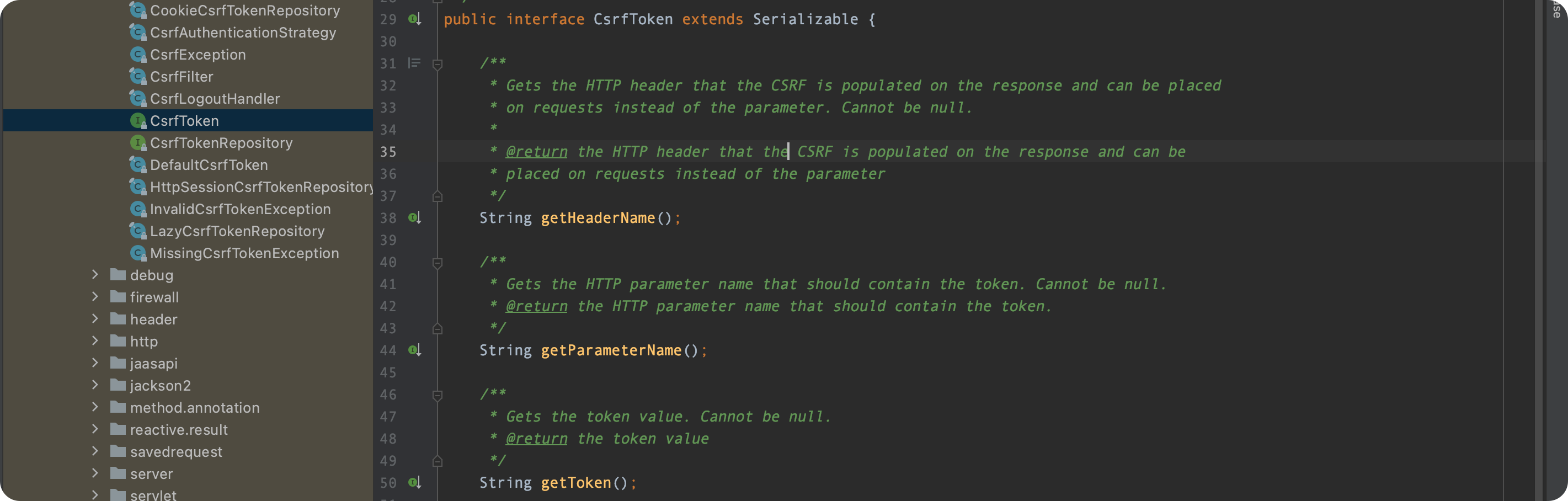The width and height of the screenshot is (1568, 501).
Task: Click the @return tag link on line 35
Action: 536,152
